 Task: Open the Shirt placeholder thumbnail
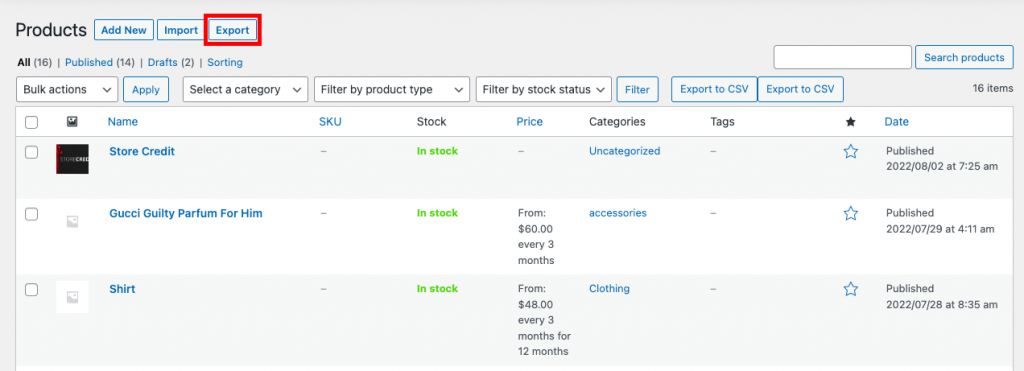[x=72, y=297]
